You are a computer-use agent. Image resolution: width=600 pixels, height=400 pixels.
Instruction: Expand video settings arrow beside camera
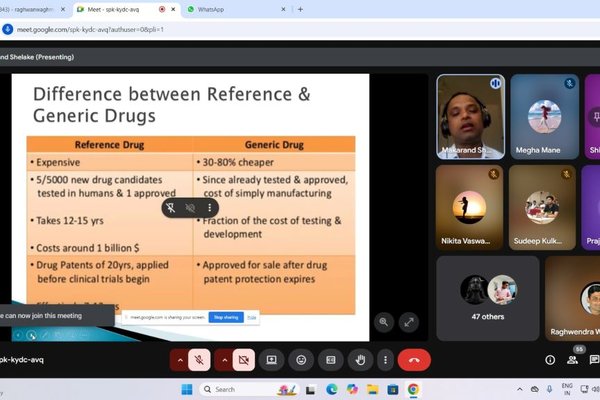(222, 359)
